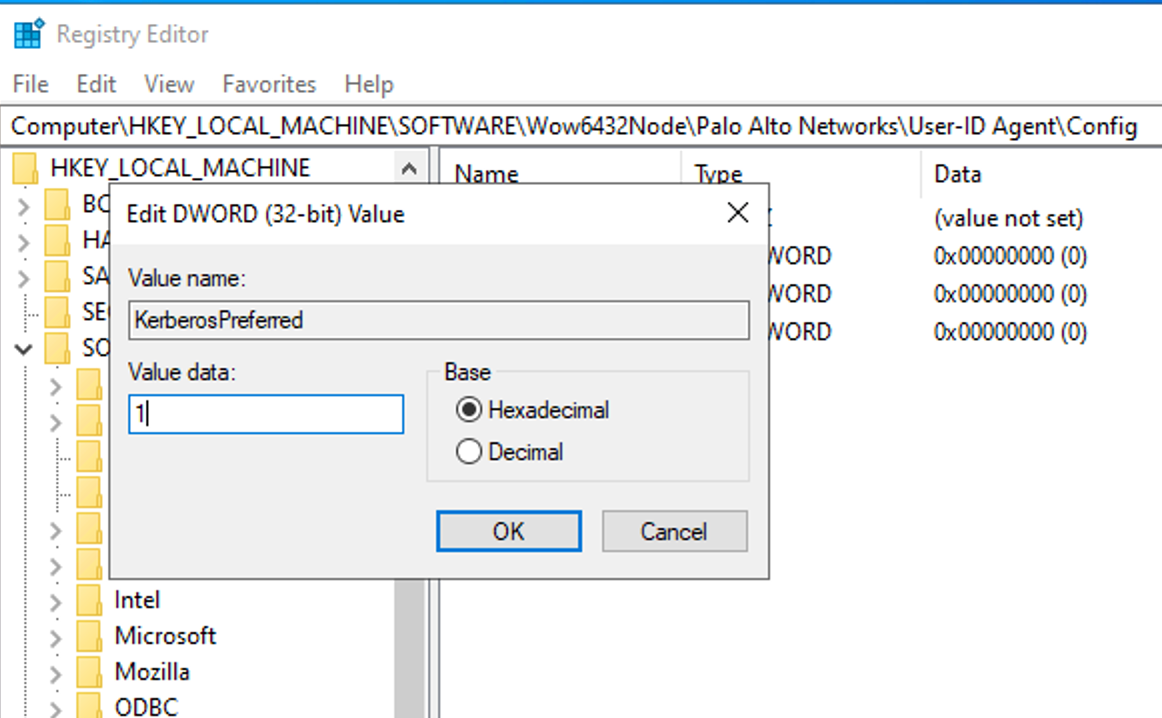Click inside the Value data field
Viewport: 1162px width, 718px height.
265,413
